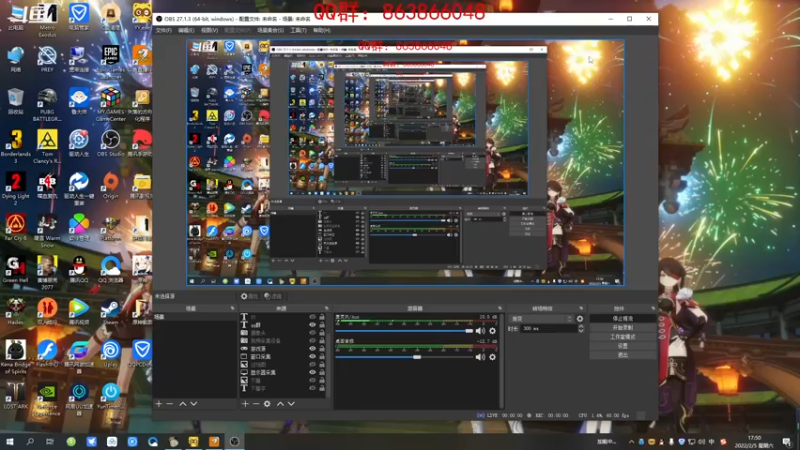The image size is (800, 450).
Task: Open Green Hell desktop shortcut
Action: (x=16, y=270)
